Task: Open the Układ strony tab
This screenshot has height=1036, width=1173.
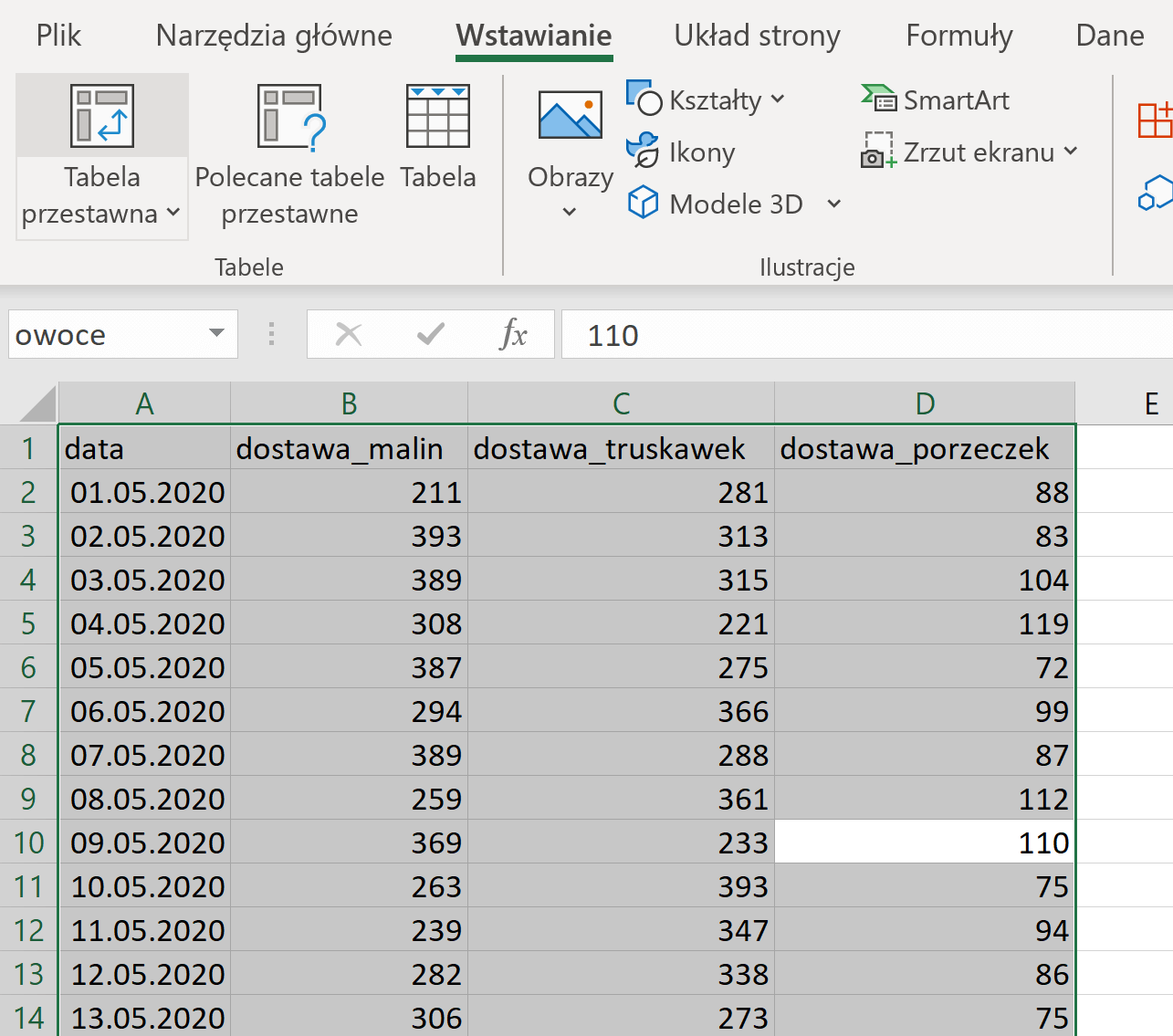Action: [757, 36]
